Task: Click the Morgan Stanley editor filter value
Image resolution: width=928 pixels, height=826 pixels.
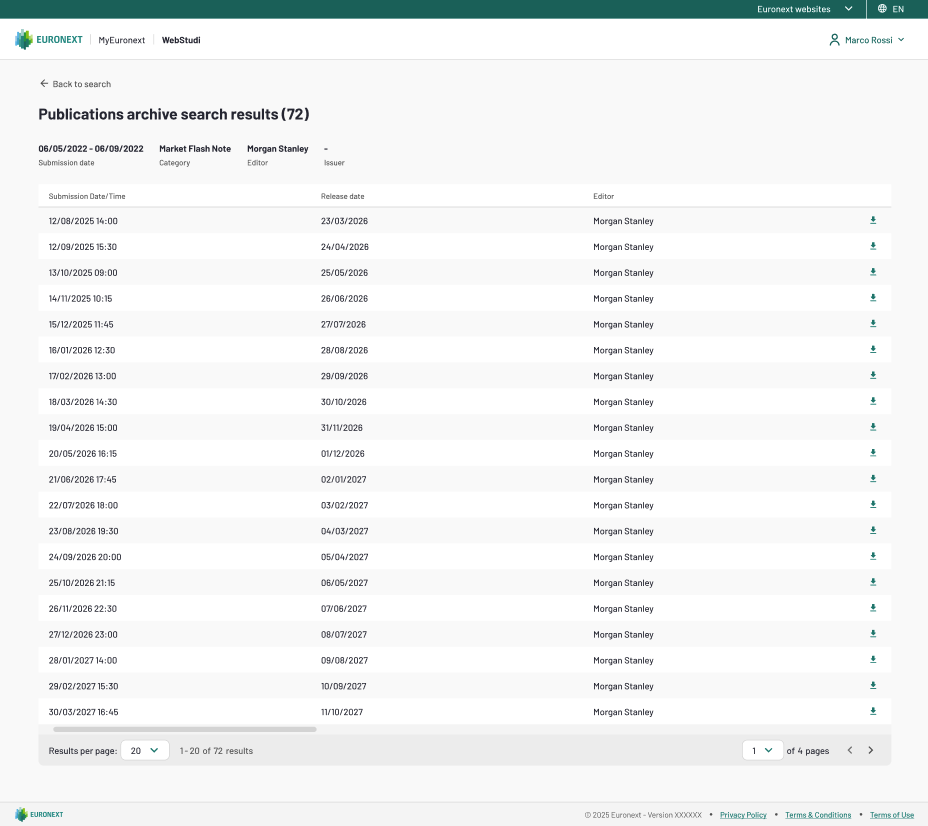Action: click(x=278, y=149)
